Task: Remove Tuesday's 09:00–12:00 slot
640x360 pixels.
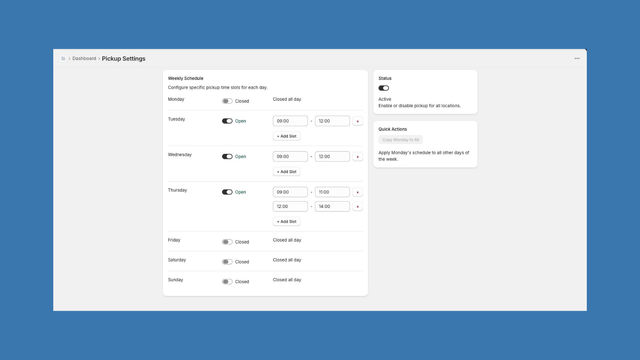Action: 358,121
